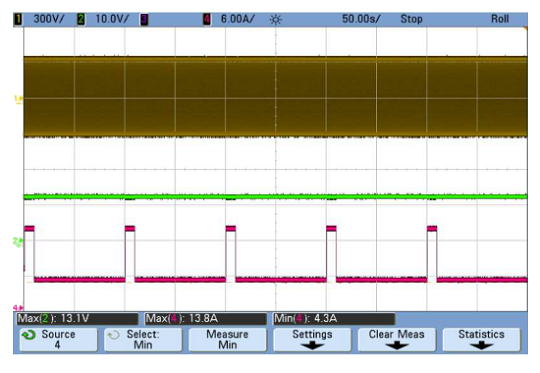Click the green Source rotate arrow icon
540x373 pixels.
pyautogui.click(x=29, y=335)
